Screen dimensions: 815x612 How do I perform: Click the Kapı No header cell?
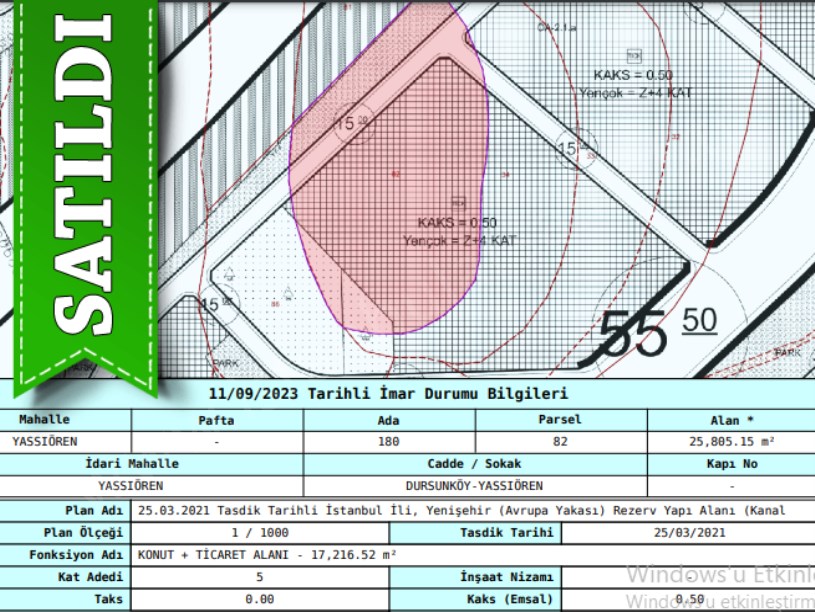click(x=729, y=464)
